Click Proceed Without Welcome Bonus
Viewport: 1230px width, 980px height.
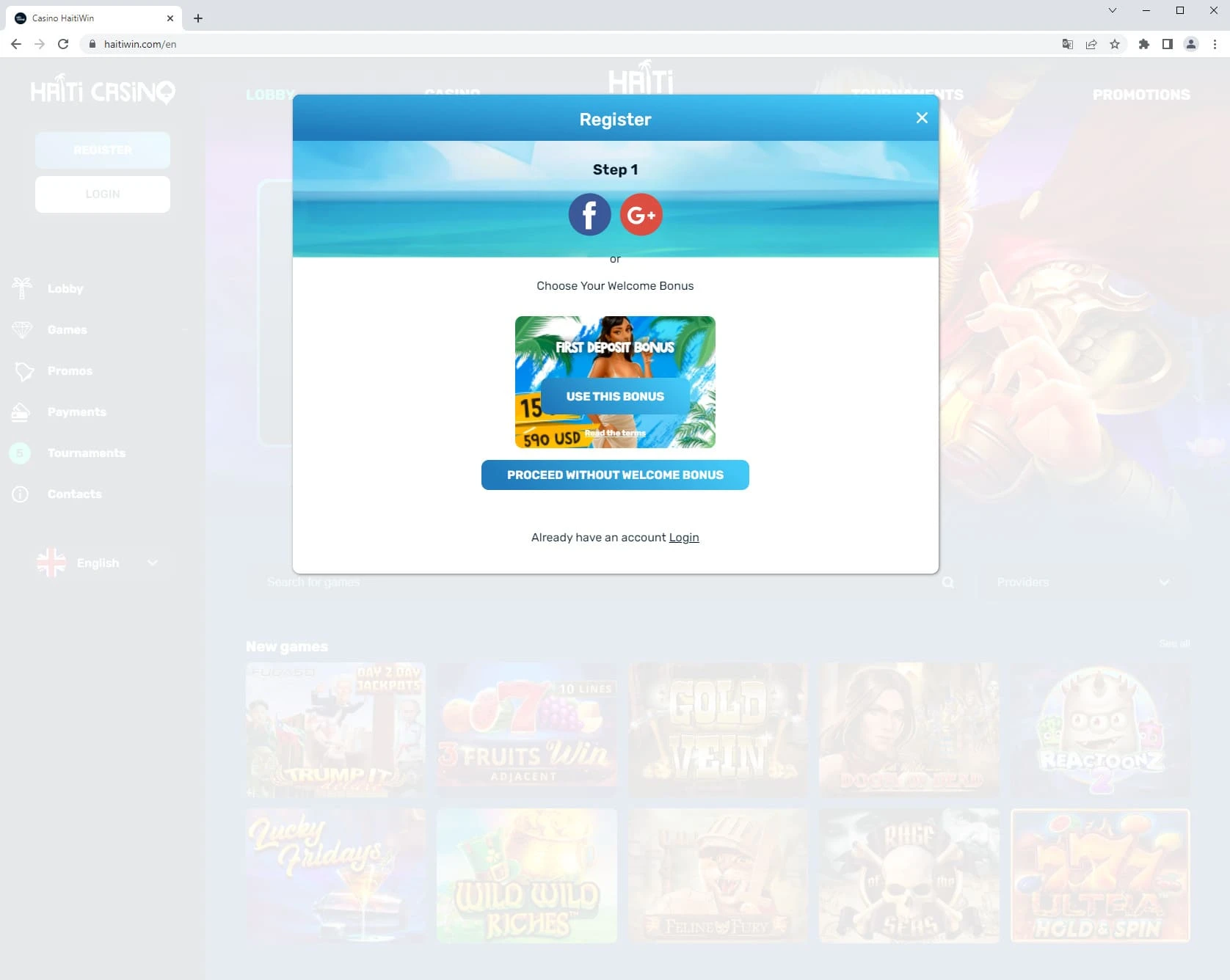pos(615,475)
